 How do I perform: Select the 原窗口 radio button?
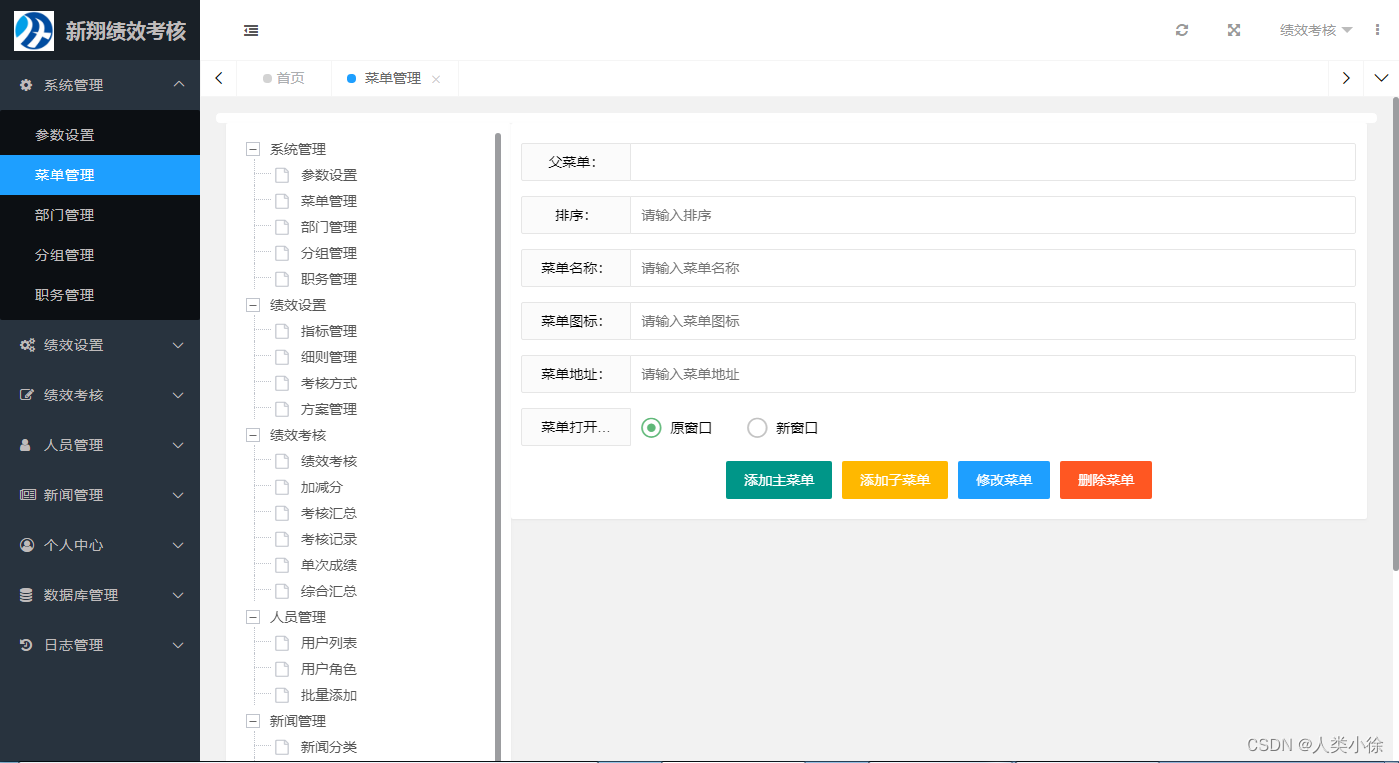coord(651,428)
